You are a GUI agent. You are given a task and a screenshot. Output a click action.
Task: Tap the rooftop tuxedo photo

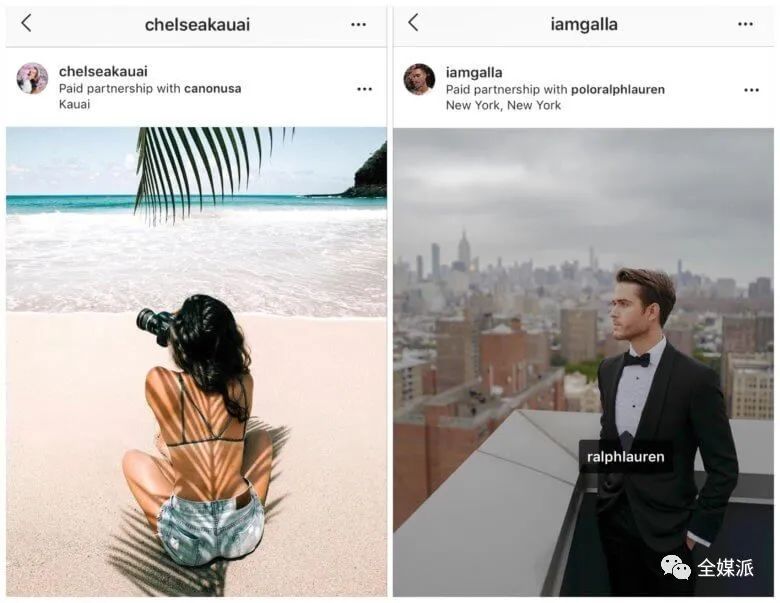583,362
